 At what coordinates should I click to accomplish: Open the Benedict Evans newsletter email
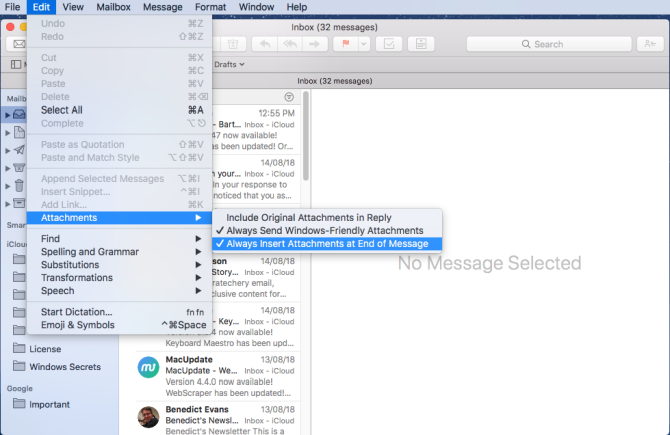218,419
